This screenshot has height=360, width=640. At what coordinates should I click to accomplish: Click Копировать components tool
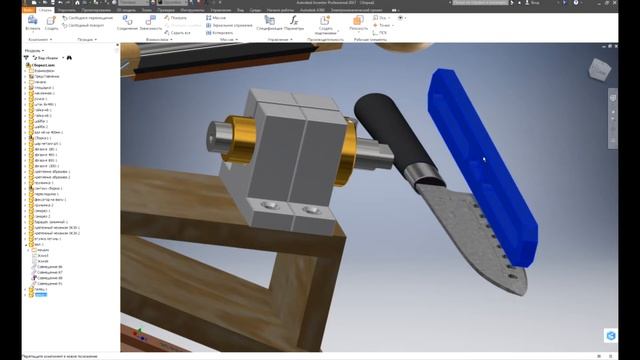tap(220, 33)
